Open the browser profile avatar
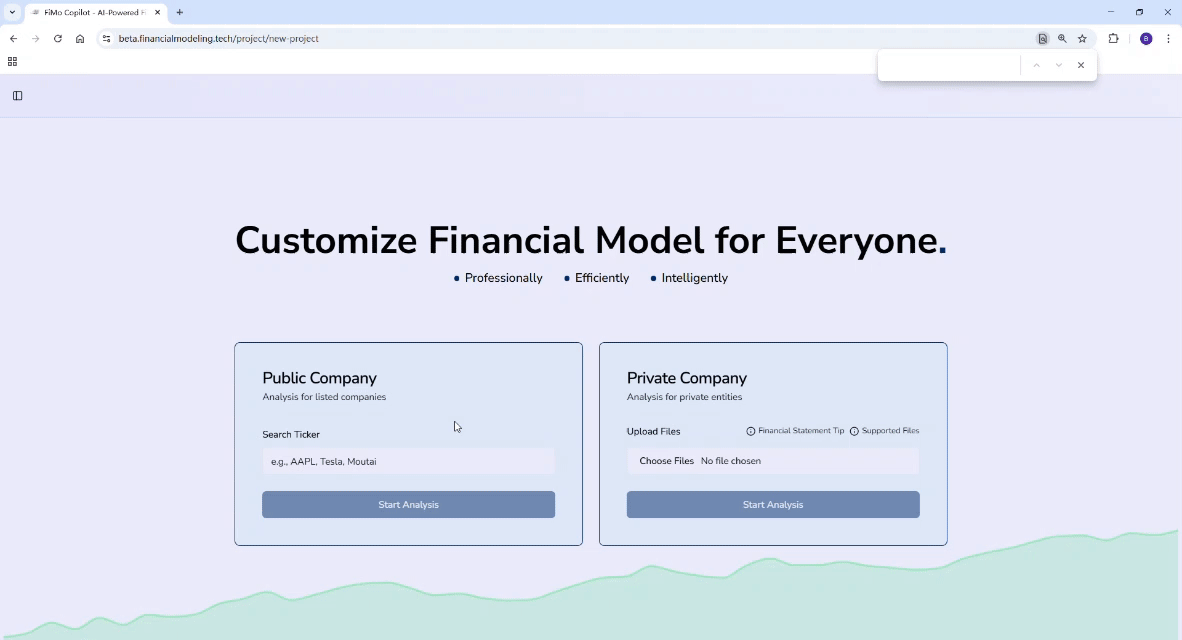This screenshot has height=640, width=1182. (1146, 38)
